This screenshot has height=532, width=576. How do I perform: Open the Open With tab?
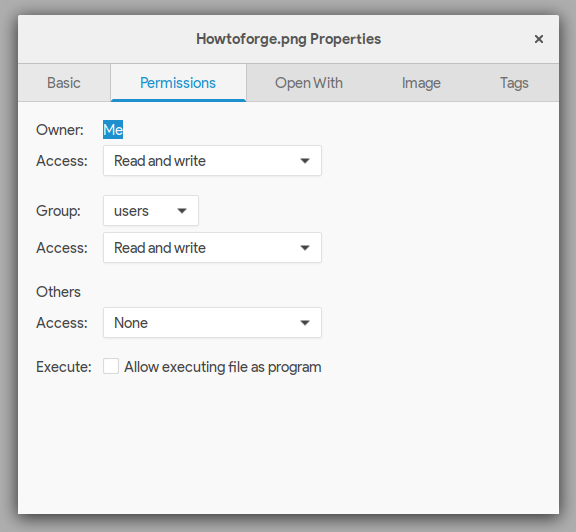(x=309, y=83)
